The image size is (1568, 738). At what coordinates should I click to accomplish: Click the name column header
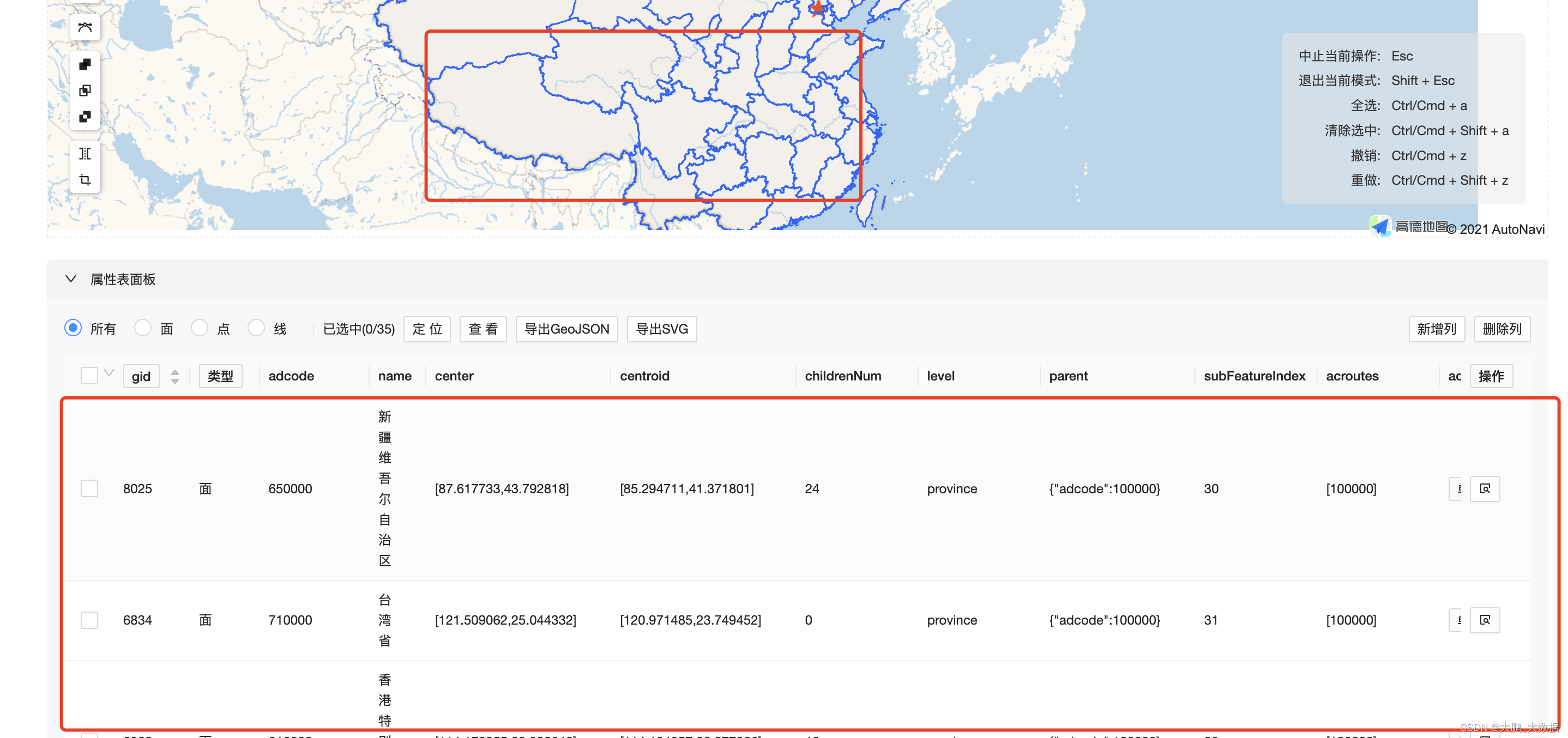click(x=395, y=376)
